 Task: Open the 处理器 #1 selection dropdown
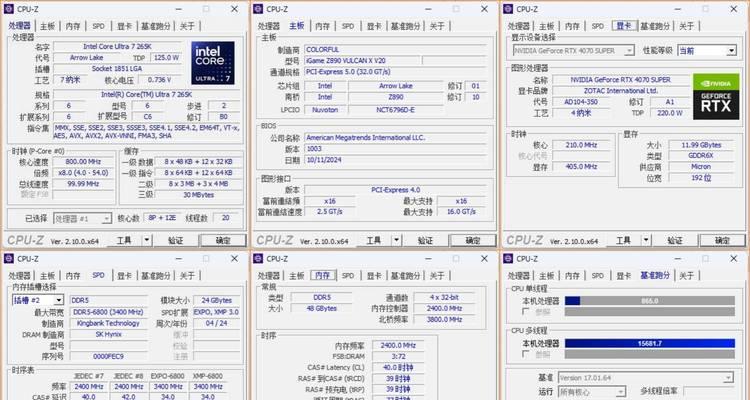pyautogui.click(x=82, y=219)
